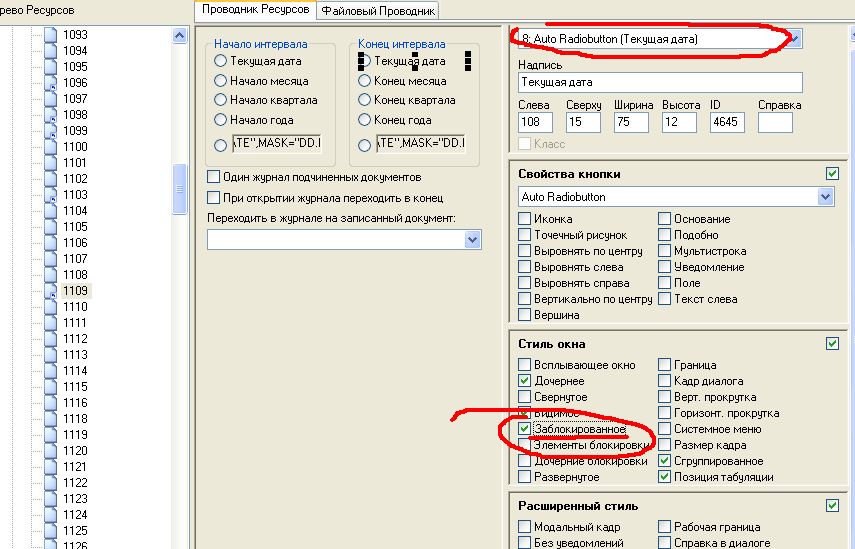855x549 pixels.
Task: Select resource 1099 in the tree
Action: [75, 131]
